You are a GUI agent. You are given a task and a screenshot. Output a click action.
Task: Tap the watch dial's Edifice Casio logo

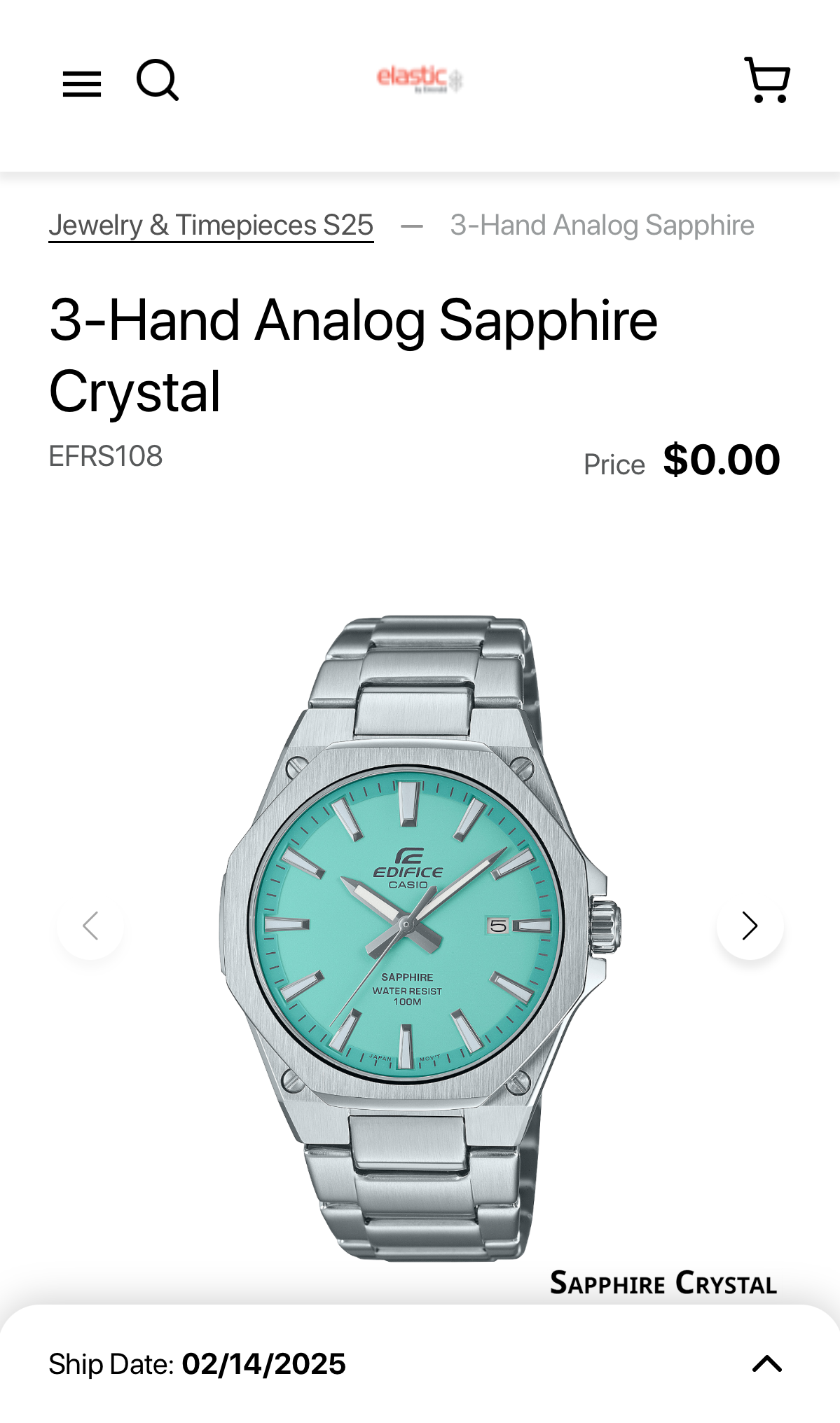pyautogui.click(x=408, y=868)
